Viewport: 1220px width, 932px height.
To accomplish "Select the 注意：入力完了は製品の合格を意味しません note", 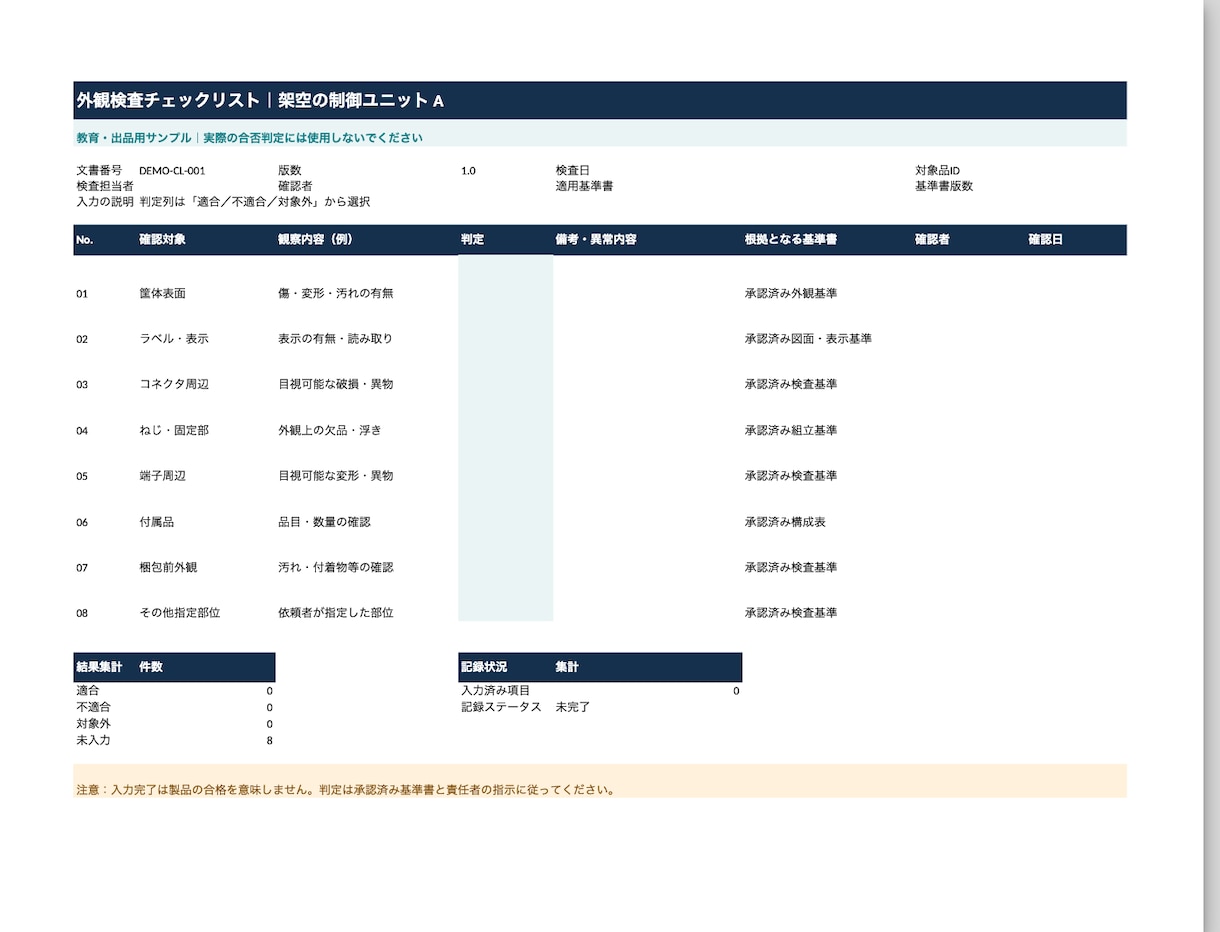I will [x=345, y=790].
